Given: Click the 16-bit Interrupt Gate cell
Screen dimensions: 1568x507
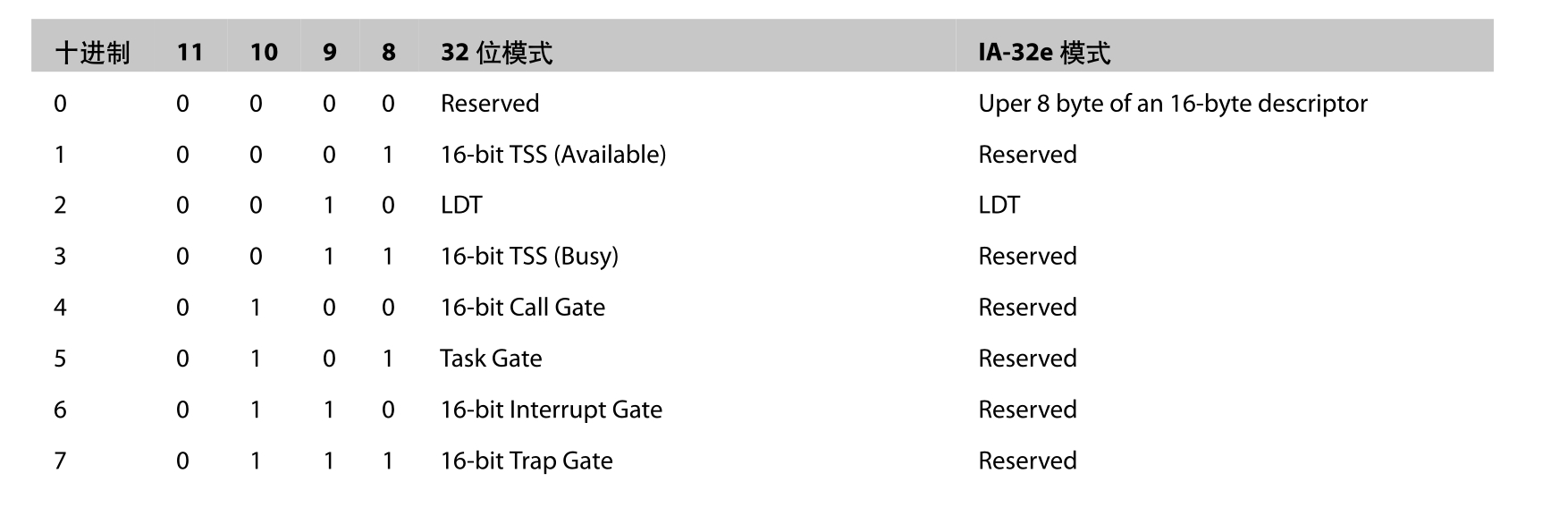Looking at the screenshot, I should coord(551,410).
